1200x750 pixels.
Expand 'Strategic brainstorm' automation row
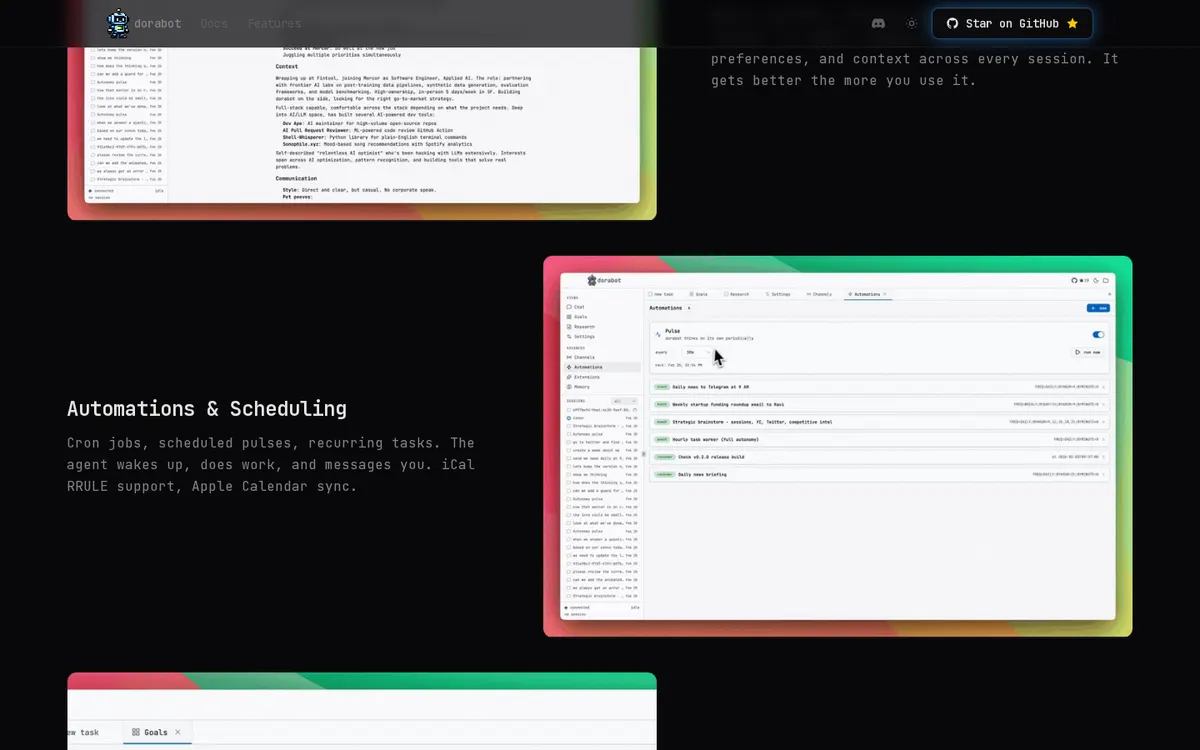879,422
